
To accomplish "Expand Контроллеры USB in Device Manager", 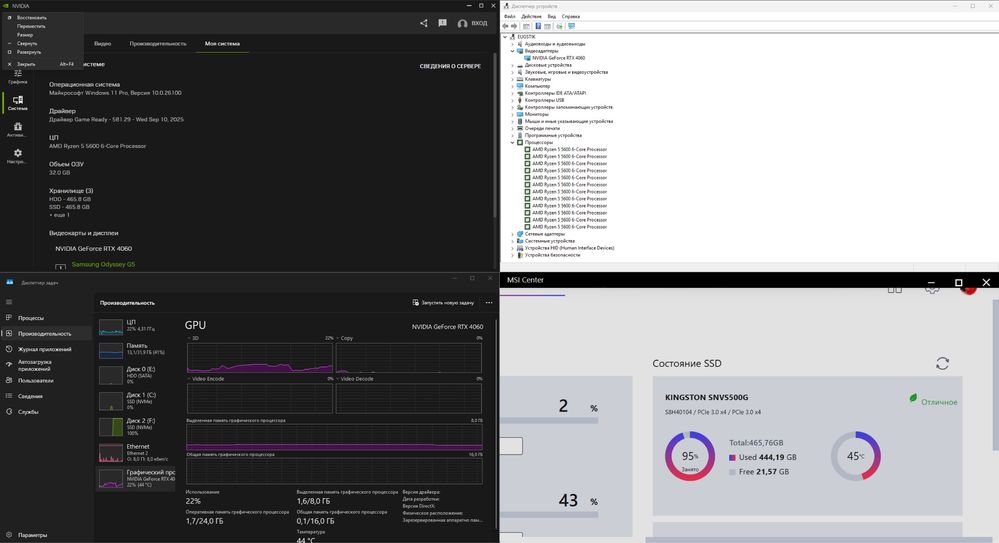I will 512,100.
